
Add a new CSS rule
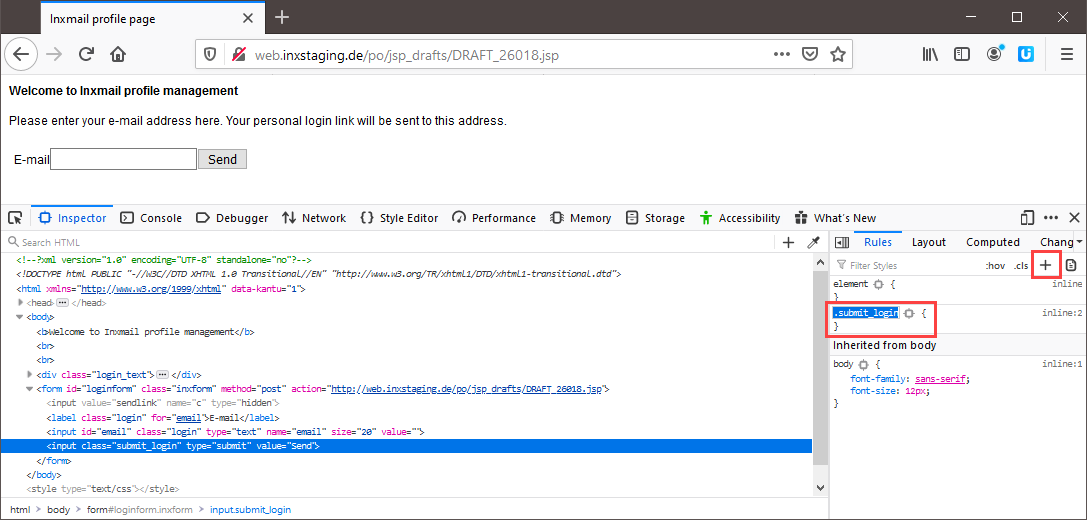(1046, 265)
